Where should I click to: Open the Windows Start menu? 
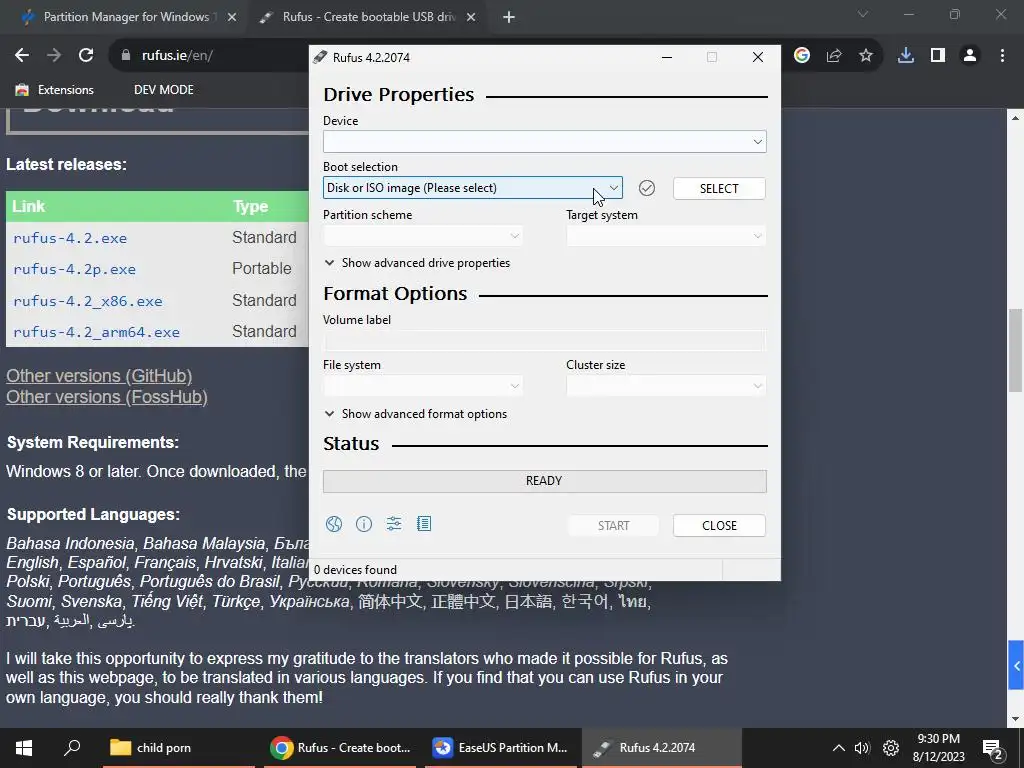point(24,748)
